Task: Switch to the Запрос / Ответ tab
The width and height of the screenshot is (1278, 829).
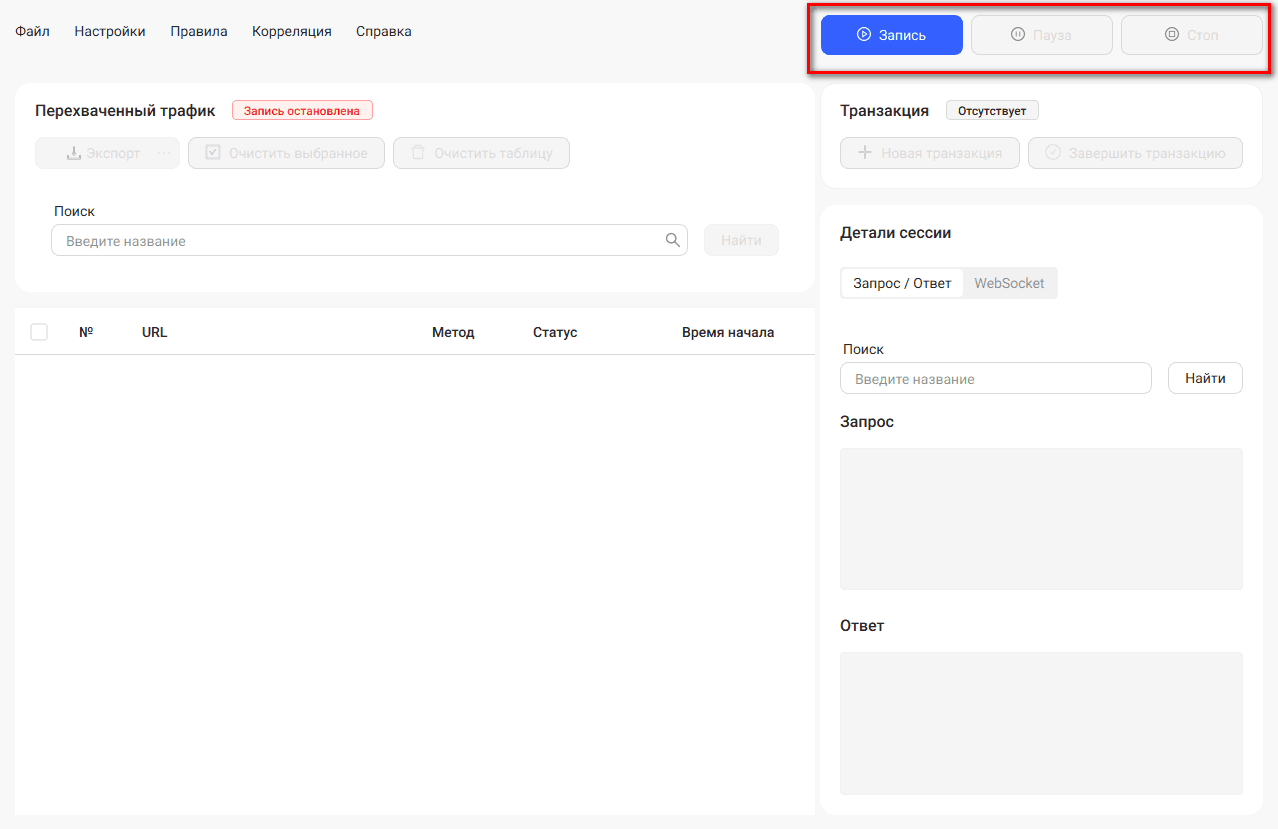Action: coord(902,283)
